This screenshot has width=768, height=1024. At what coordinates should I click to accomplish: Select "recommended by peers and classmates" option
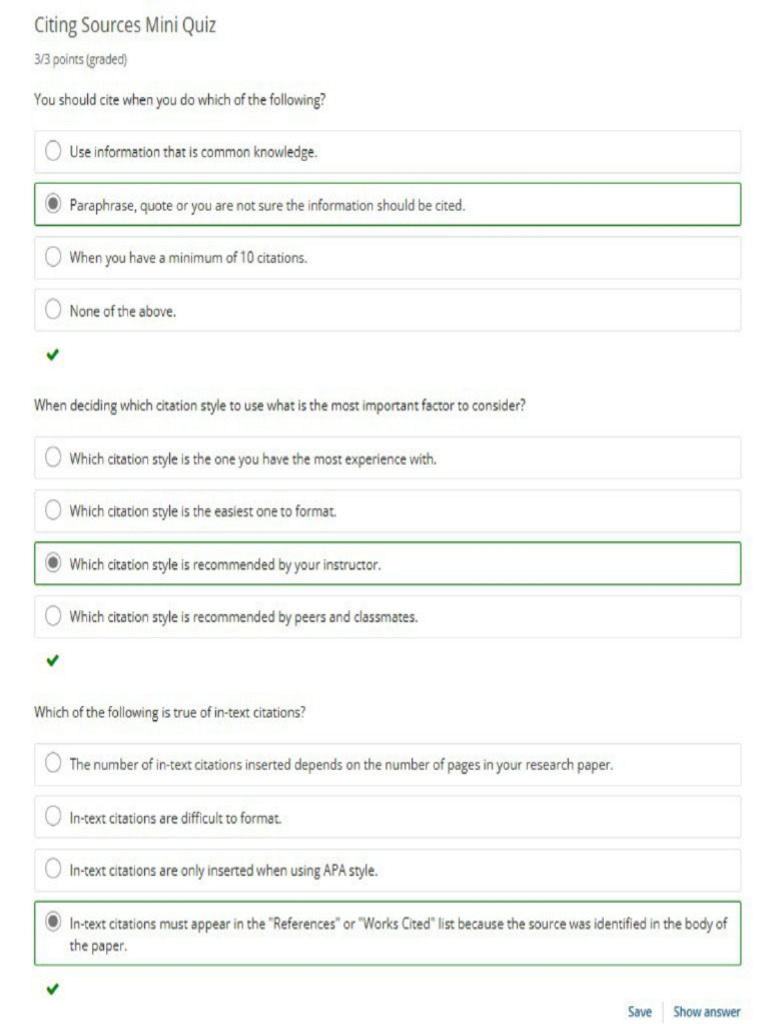[54, 617]
